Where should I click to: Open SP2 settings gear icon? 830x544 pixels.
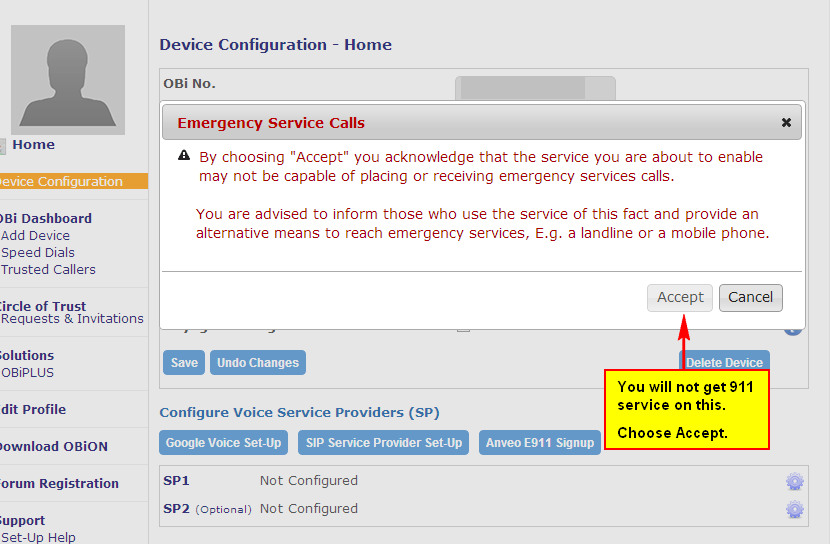tap(794, 509)
